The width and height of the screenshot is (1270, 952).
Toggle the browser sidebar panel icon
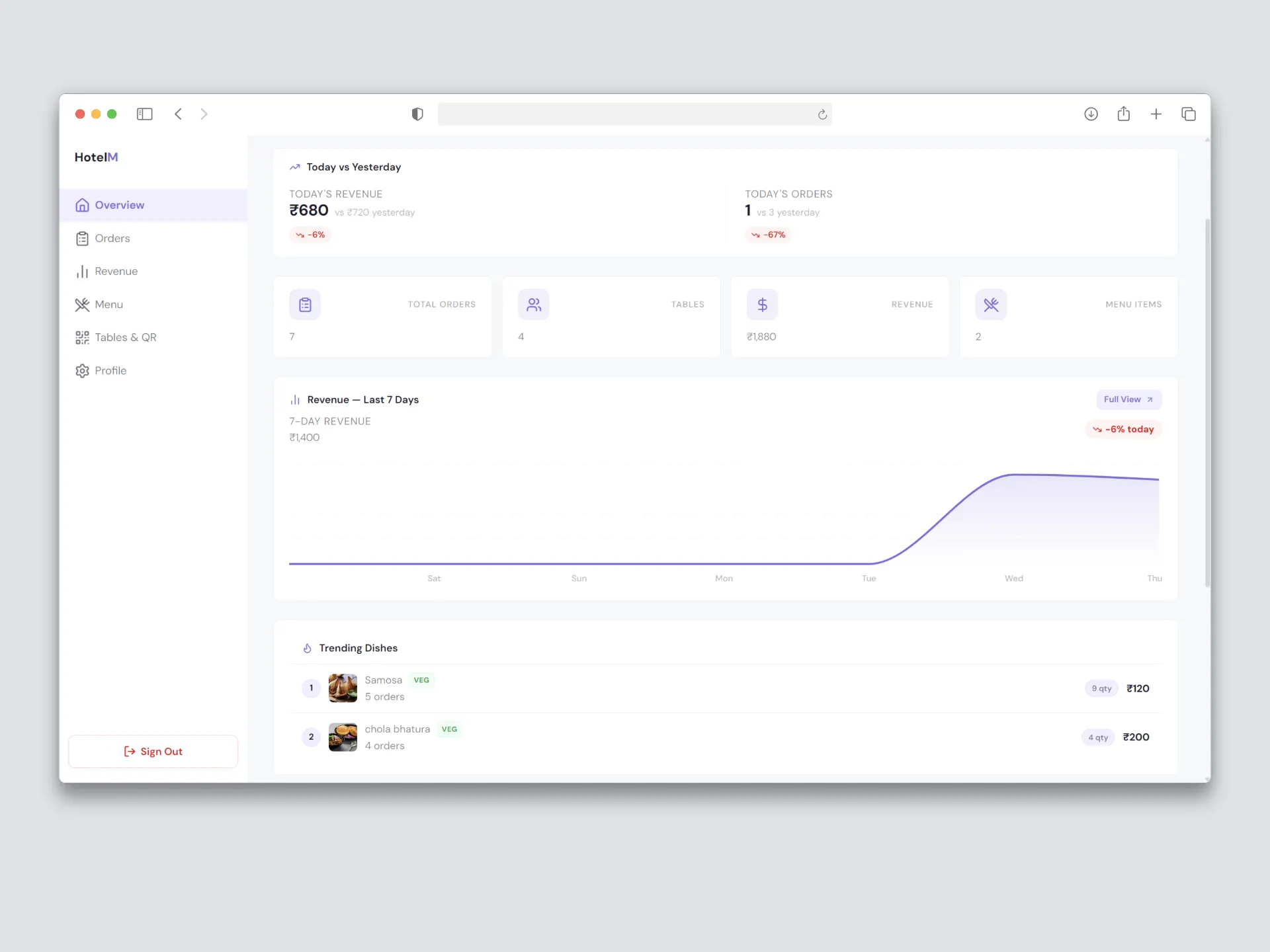pos(144,114)
